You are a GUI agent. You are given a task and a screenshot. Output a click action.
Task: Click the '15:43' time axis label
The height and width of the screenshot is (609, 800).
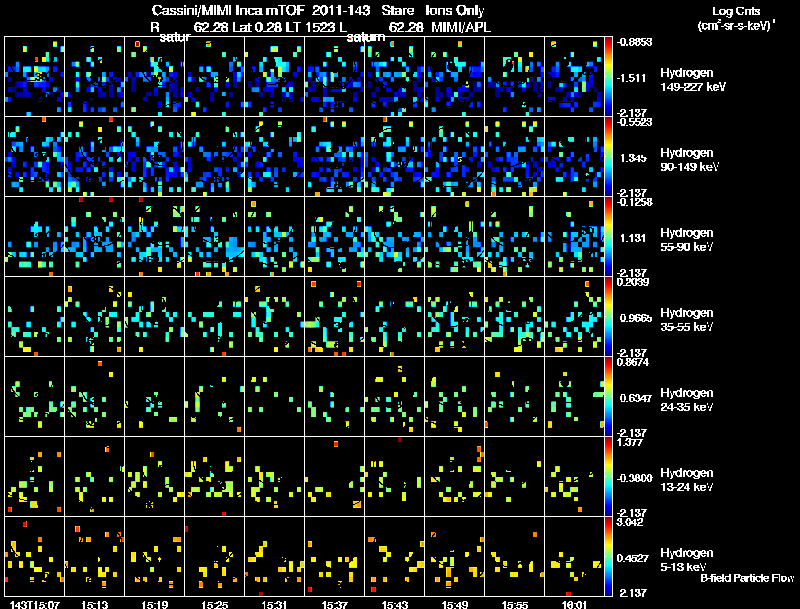coord(394,604)
